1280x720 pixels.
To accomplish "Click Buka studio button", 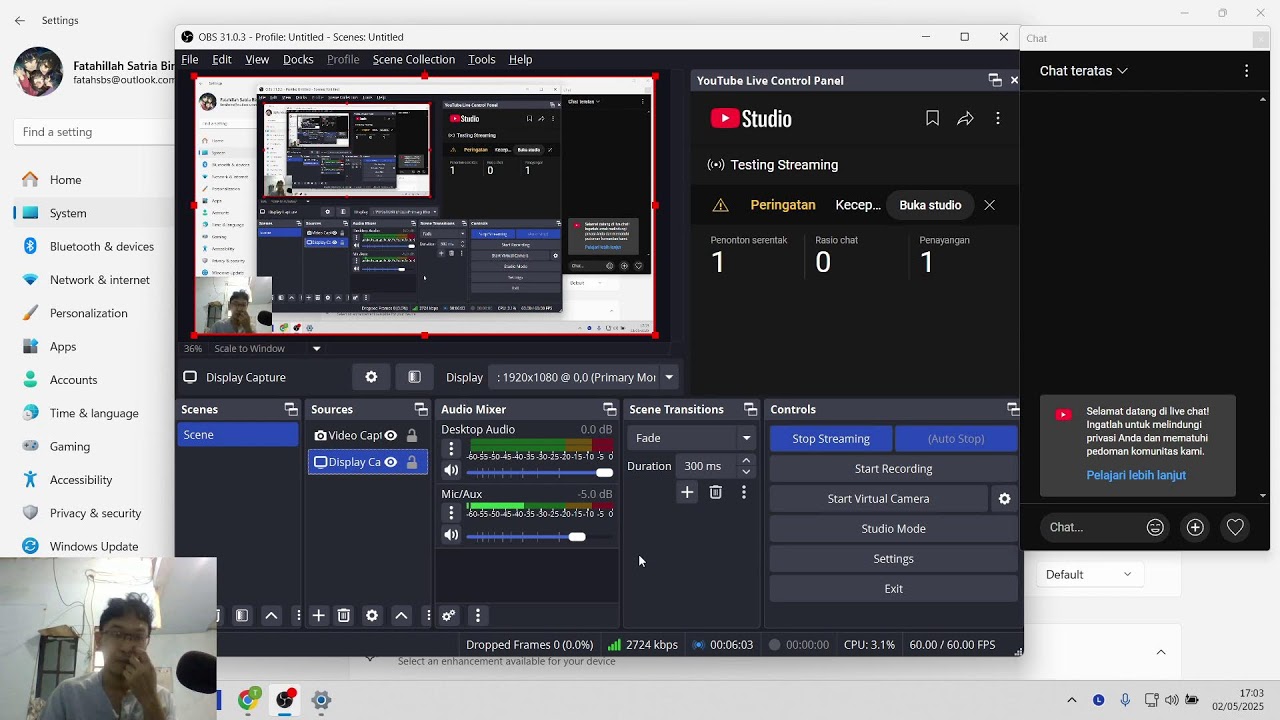I will pos(930,205).
